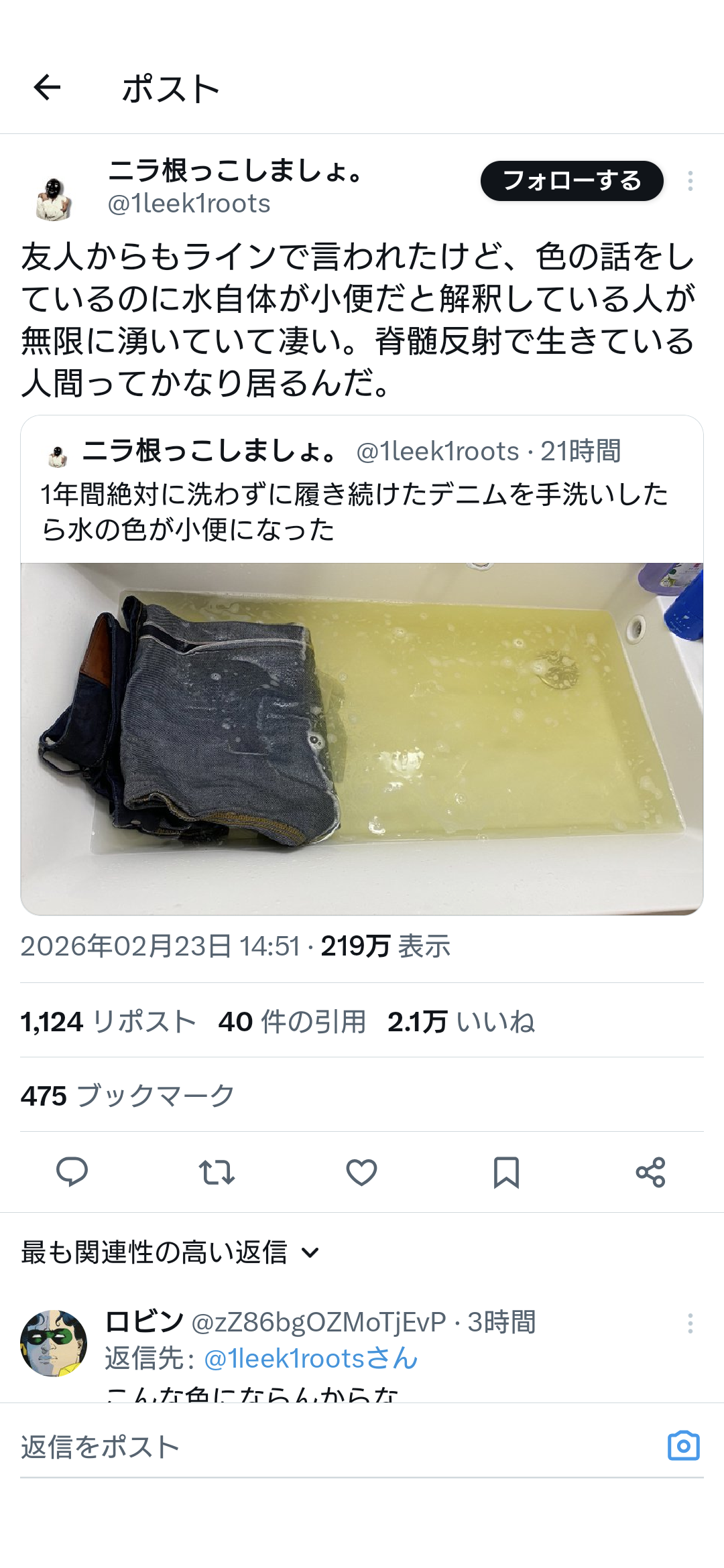Open the @1leek1rootsさん mention link
Screen dimensions: 724x1568
311,1358
